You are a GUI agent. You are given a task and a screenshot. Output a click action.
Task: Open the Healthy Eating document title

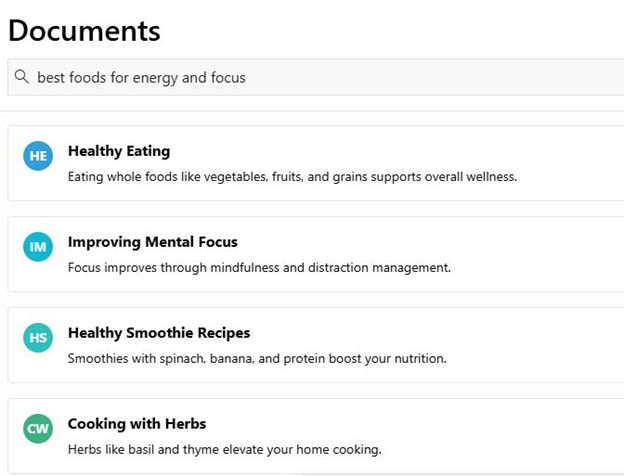[x=119, y=151]
